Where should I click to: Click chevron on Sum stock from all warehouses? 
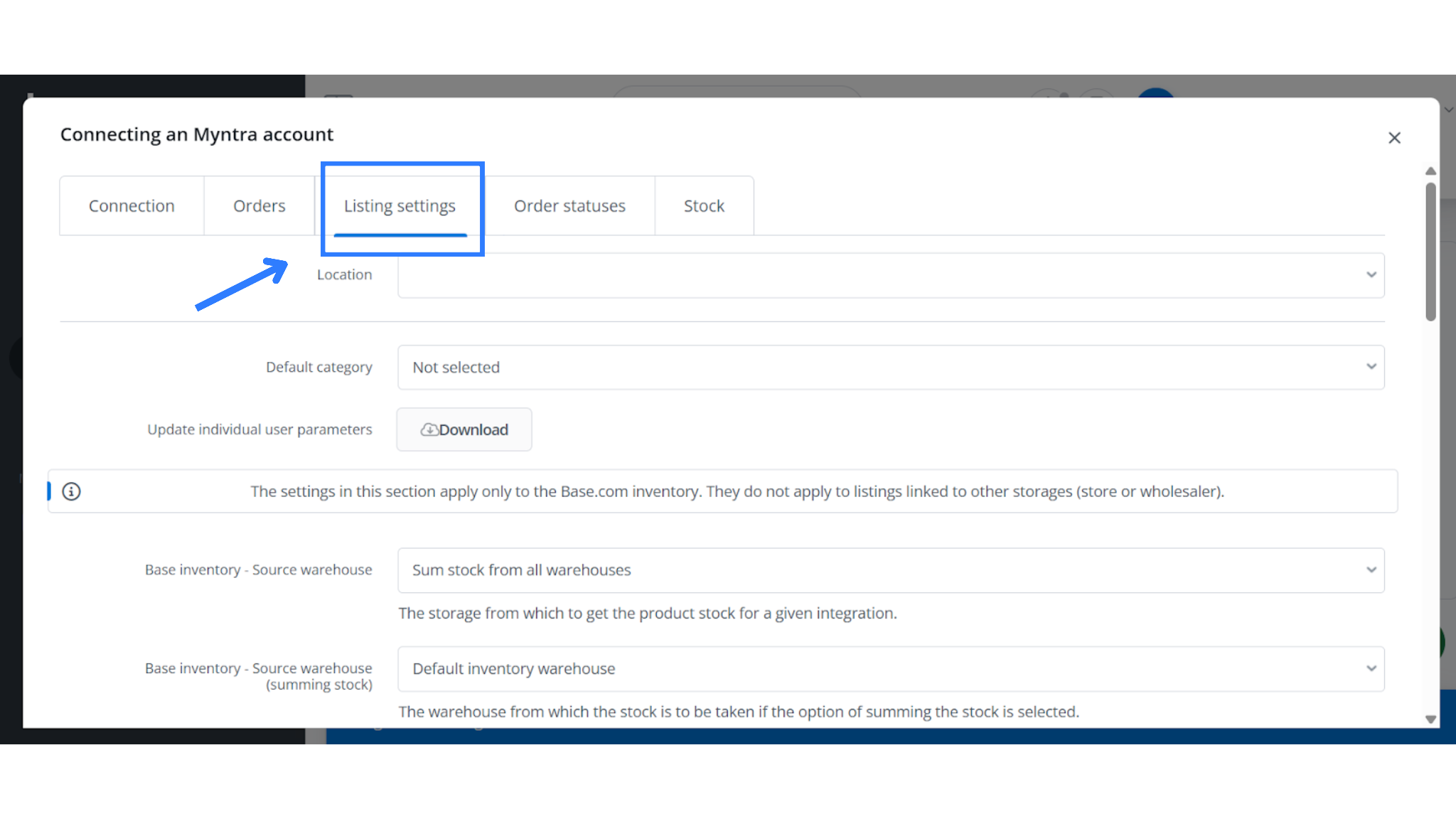[x=1371, y=570]
